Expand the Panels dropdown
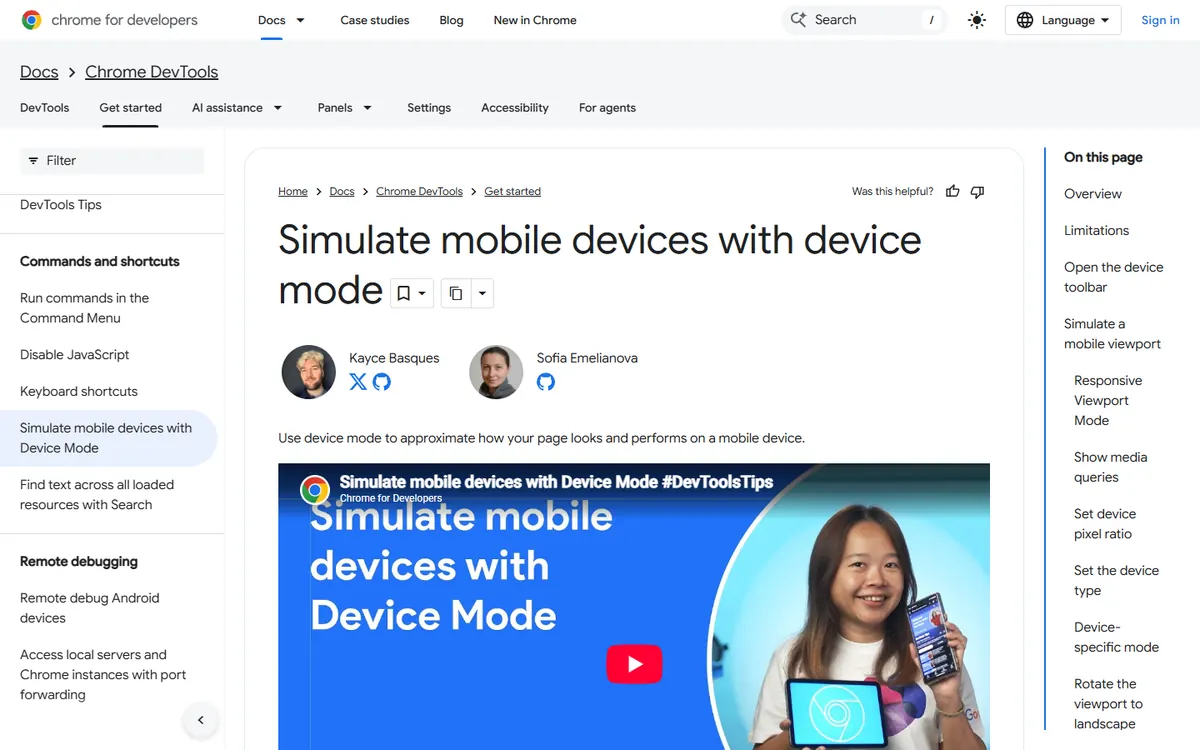This screenshot has width=1200, height=750. [x=367, y=108]
